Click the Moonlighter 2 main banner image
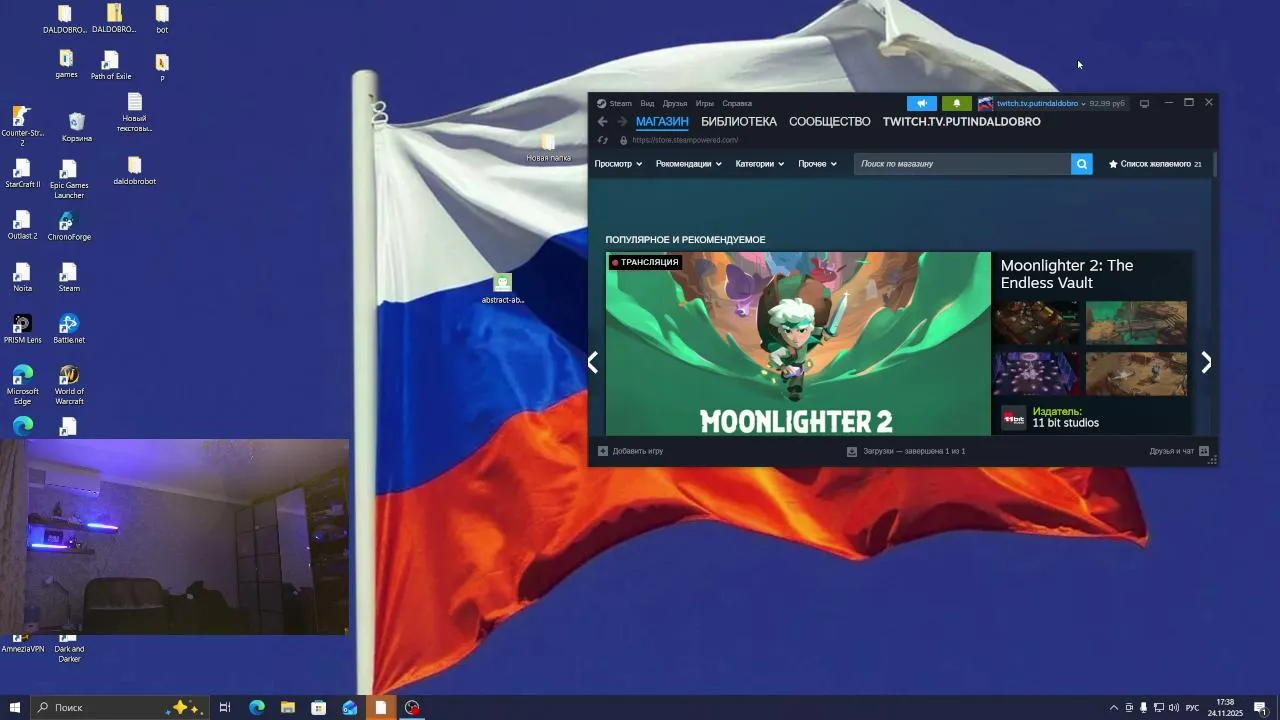The height and width of the screenshot is (720, 1280). (x=798, y=343)
